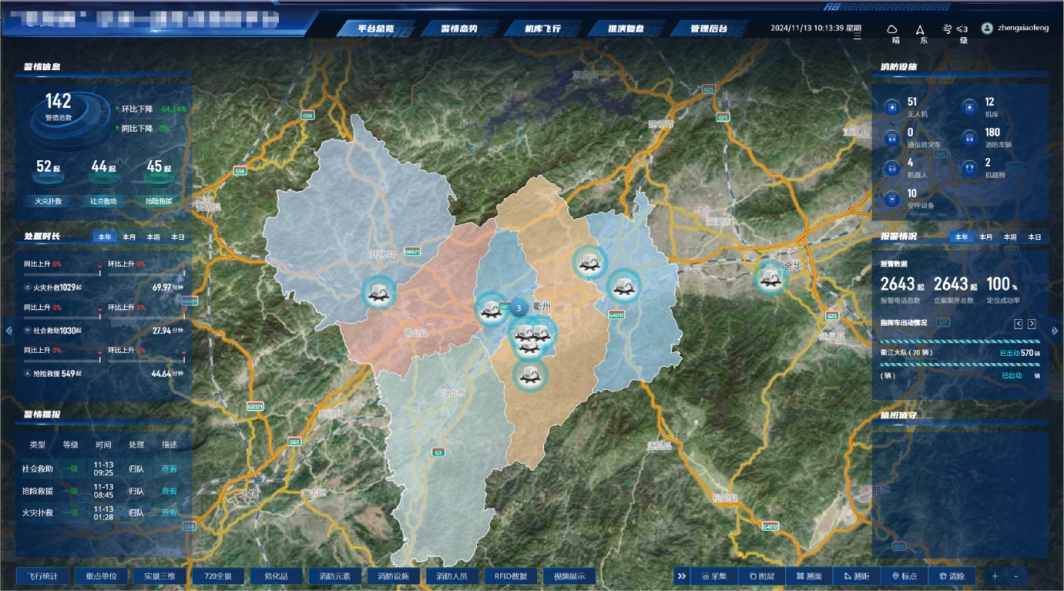Expand the bottom toolbar double-chevron
The height and width of the screenshot is (591, 1064).
(x=681, y=576)
